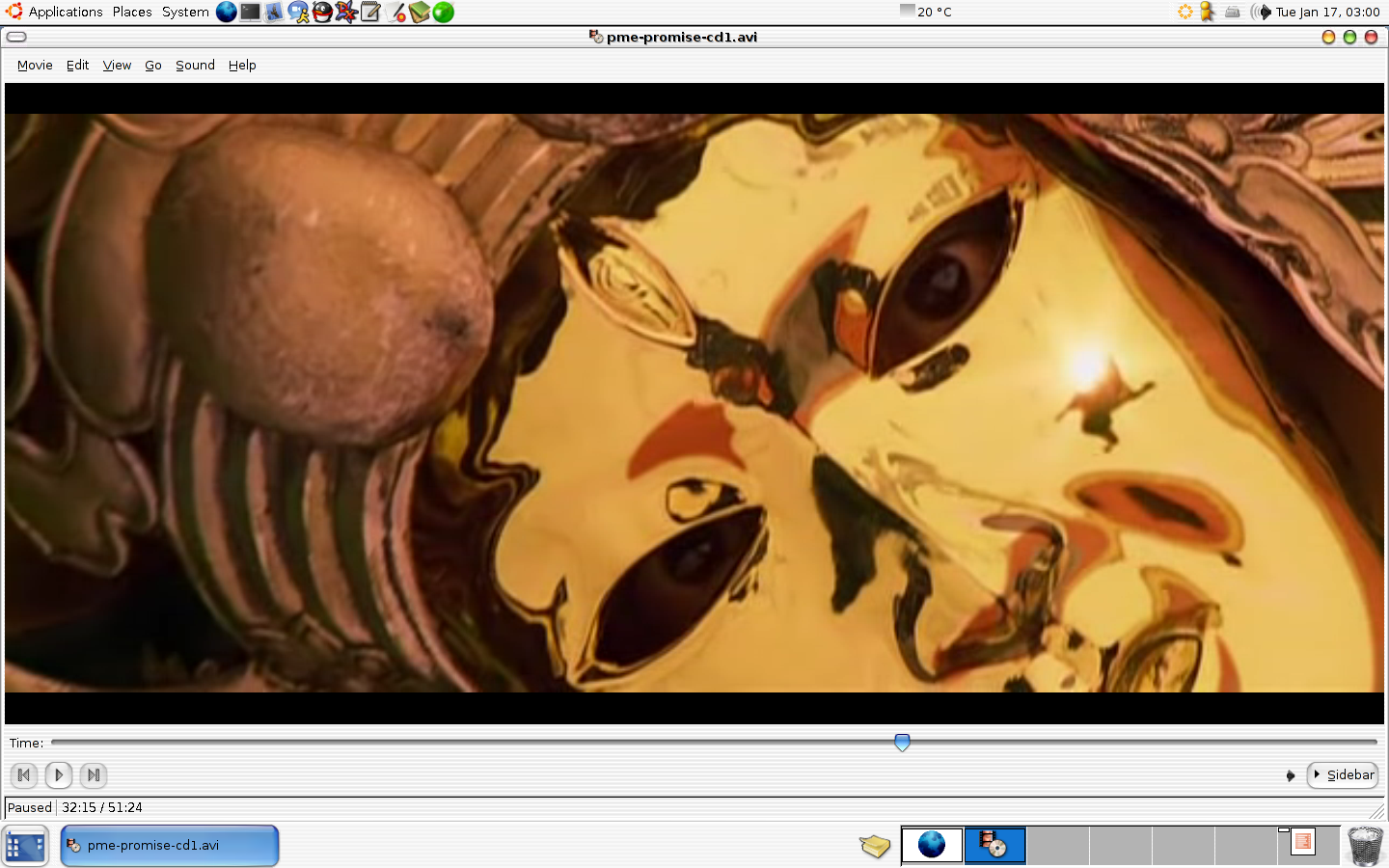Open the System menu
The height and width of the screenshot is (868, 1389).
185,12
